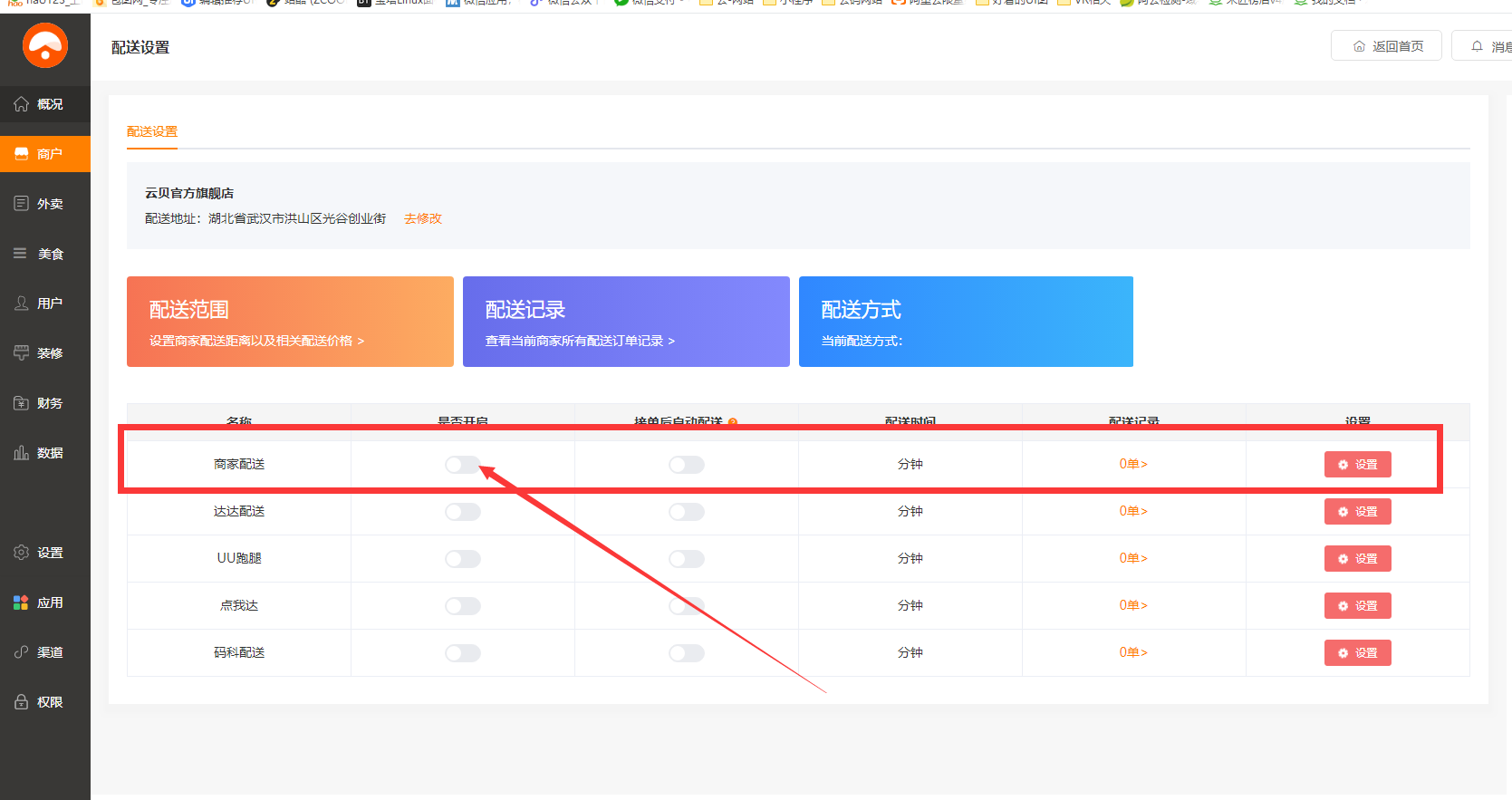Click the 分钟 cell in UU跑腿 row

pos(910,558)
